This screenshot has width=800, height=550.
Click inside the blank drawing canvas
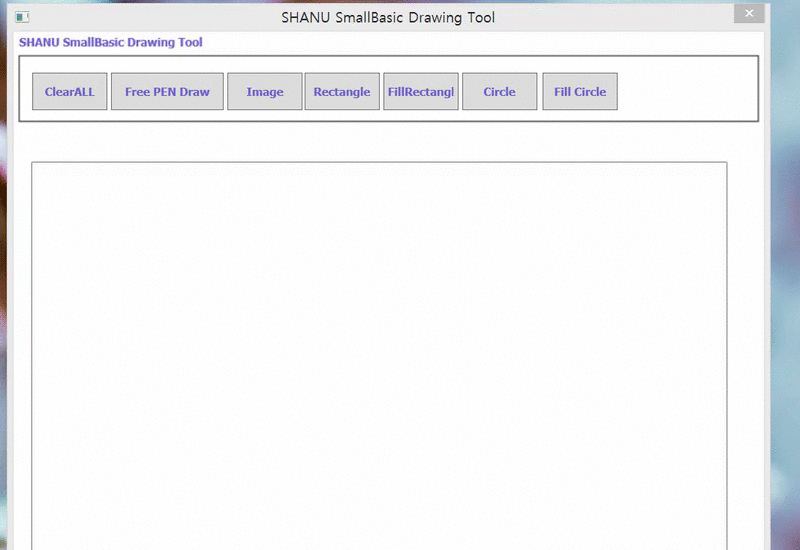[379, 356]
